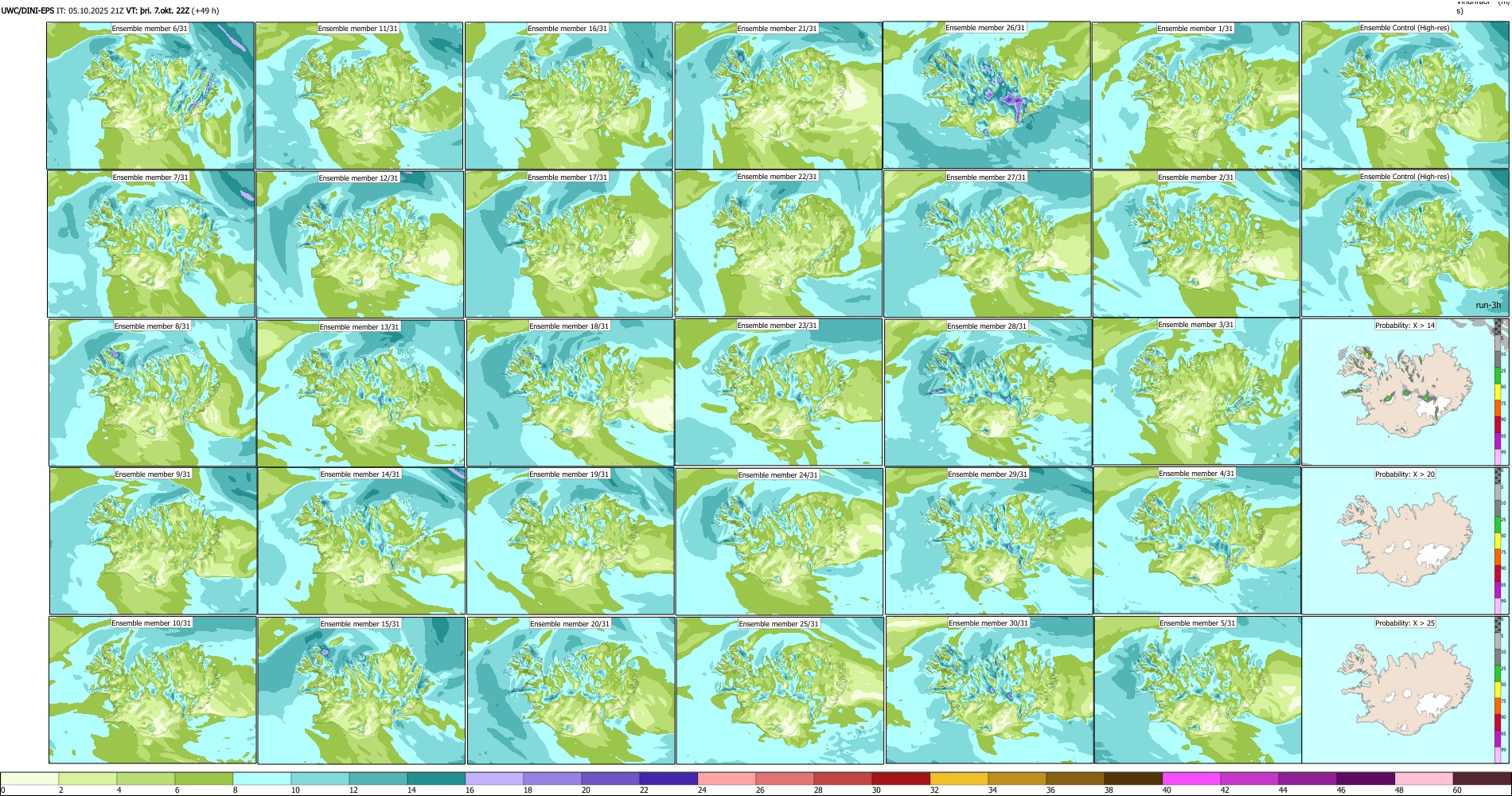The width and height of the screenshot is (1512, 796).
Task: Pick the 8–10 light cyan legend swatch
Action: pos(262,778)
